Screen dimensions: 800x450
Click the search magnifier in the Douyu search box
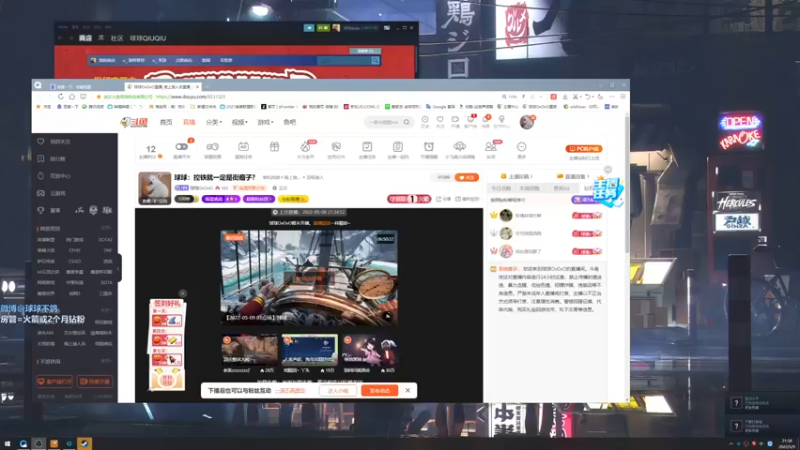407,122
